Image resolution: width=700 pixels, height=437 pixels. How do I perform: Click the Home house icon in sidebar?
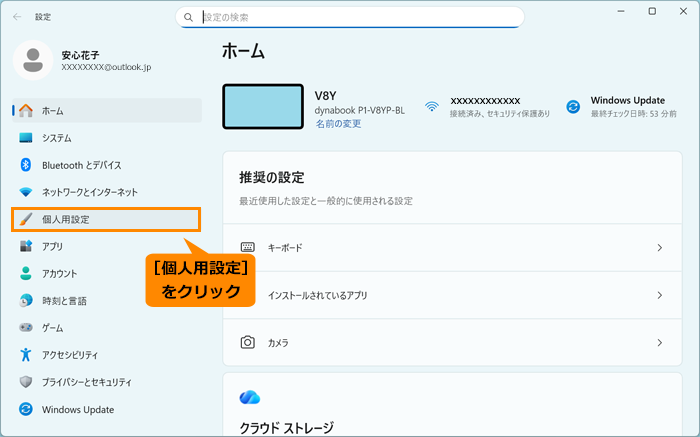click(x=26, y=110)
